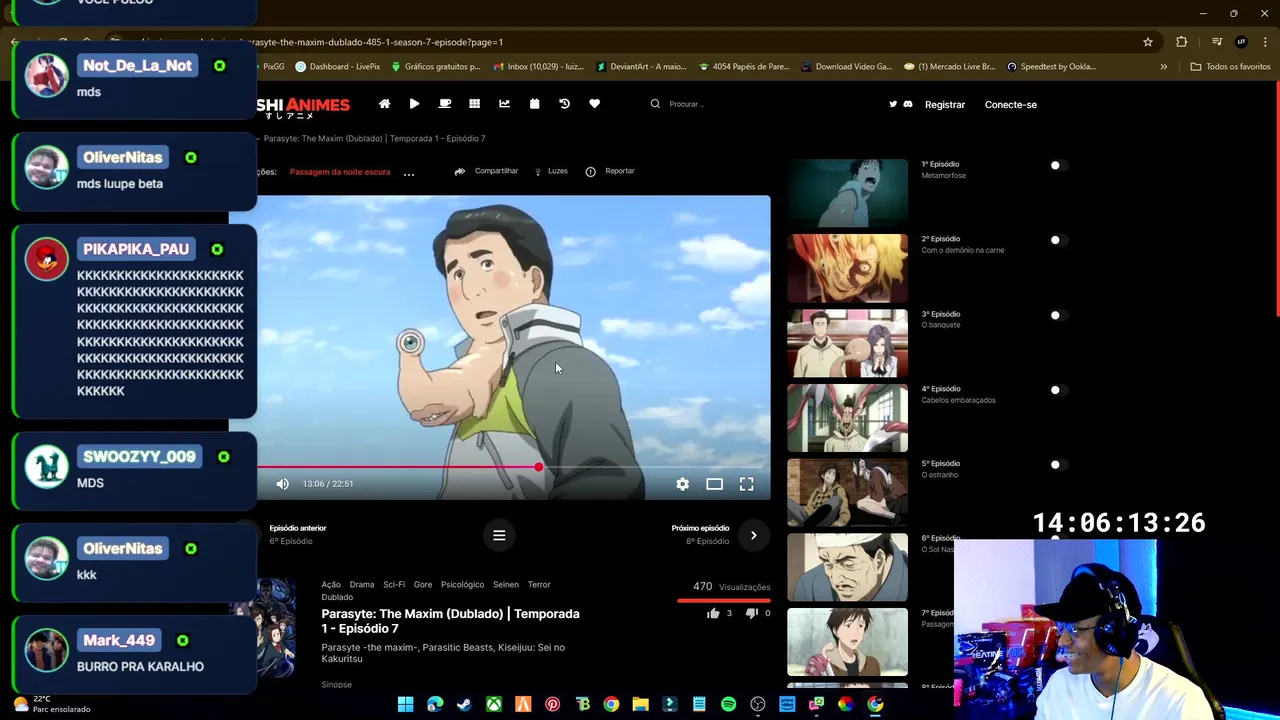Open Gráficos gratuitos bookmark
This screenshot has height=720, width=1280.
click(x=436, y=67)
